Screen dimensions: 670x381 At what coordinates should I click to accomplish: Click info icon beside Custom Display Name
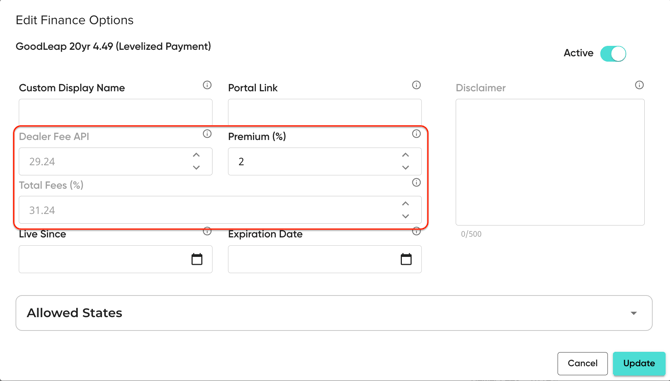point(207,85)
